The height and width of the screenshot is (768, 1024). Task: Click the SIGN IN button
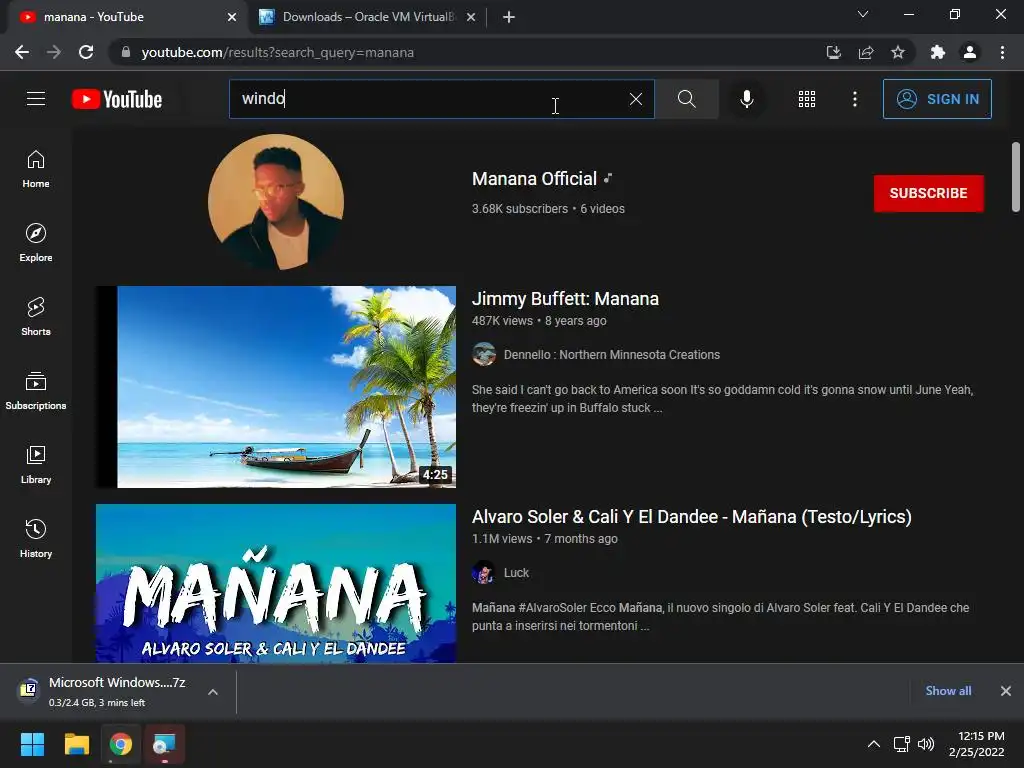click(936, 99)
